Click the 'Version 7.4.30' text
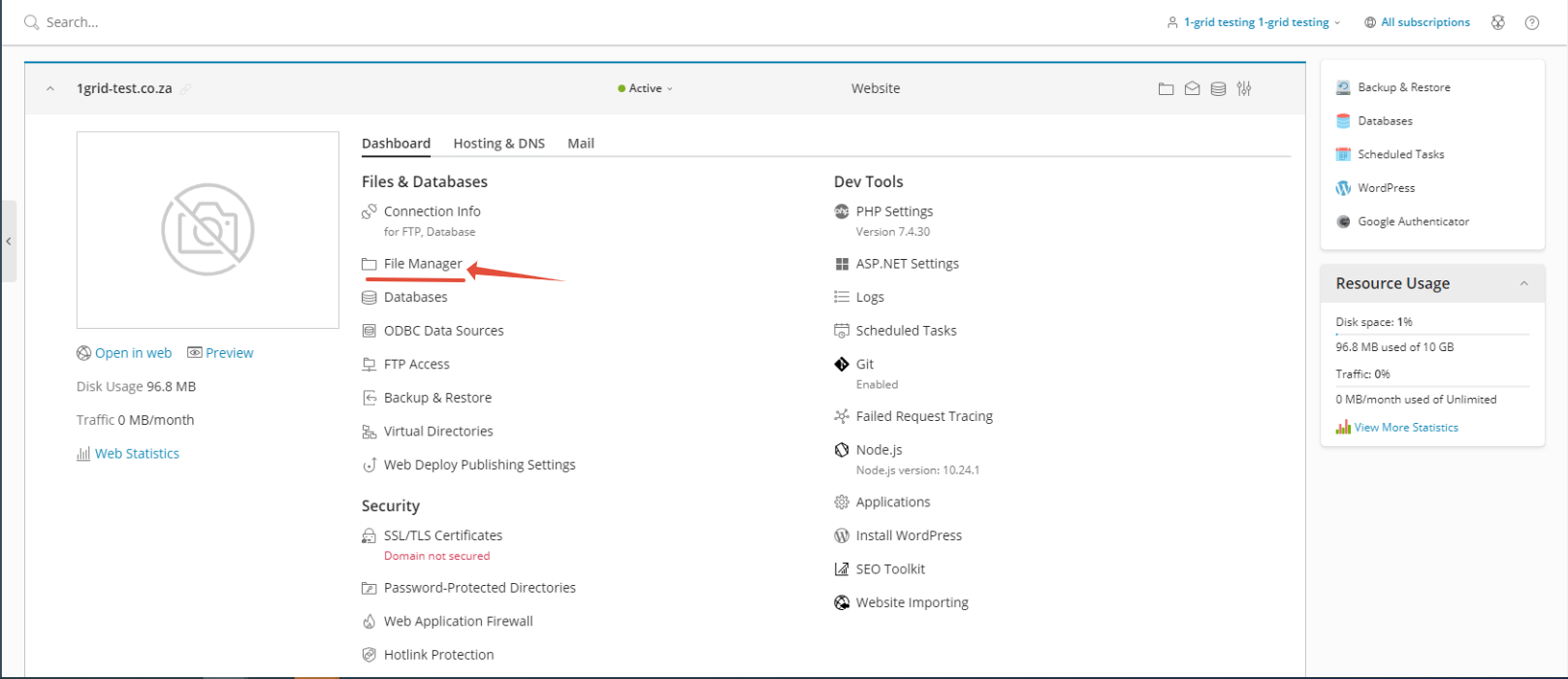 893,232
